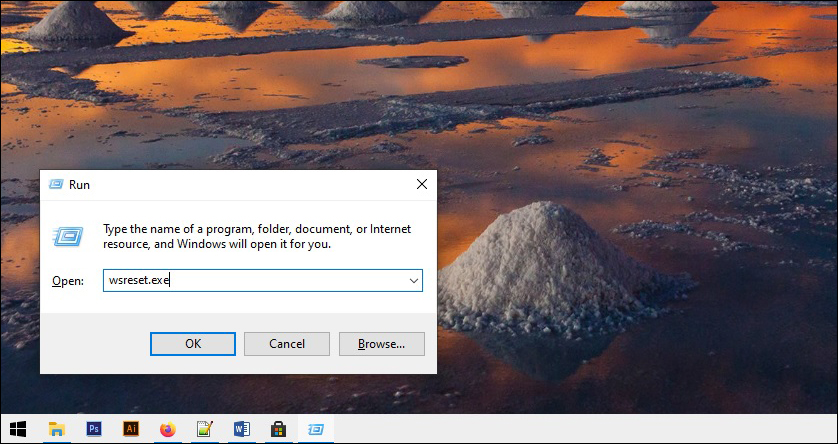Image resolution: width=838 pixels, height=444 pixels.
Task: Open File Explorer from the taskbar
Action: click(57, 429)
